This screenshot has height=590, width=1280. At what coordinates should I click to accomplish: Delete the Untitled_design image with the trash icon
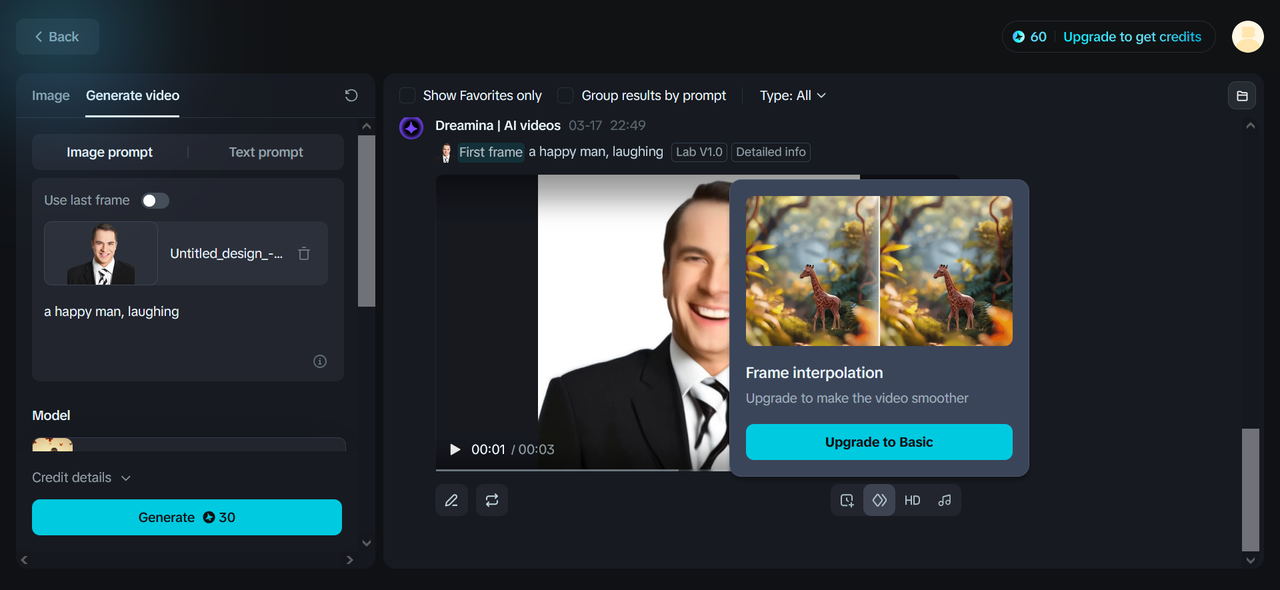pos(304,253)
